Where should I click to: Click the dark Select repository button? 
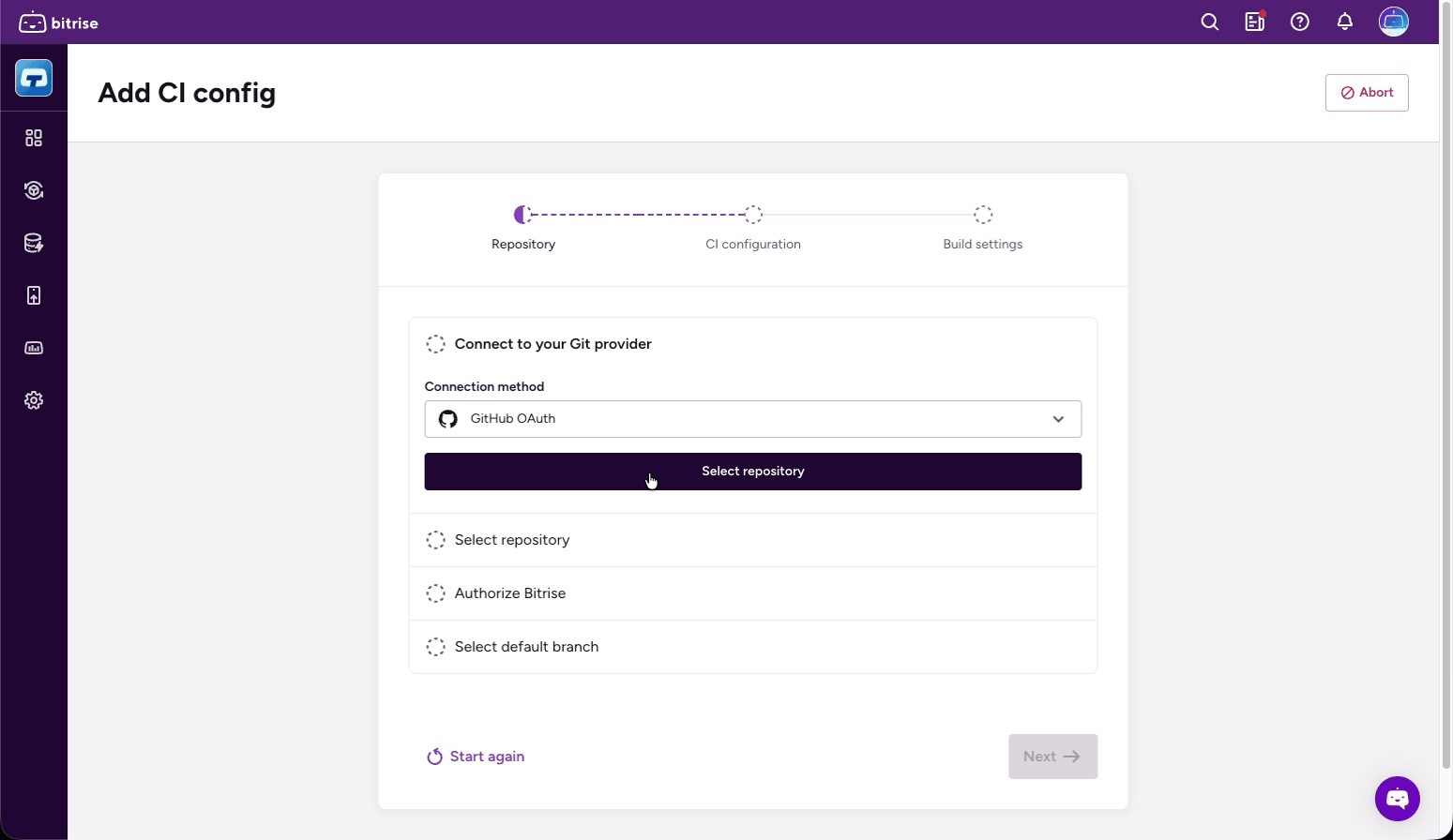753,472
